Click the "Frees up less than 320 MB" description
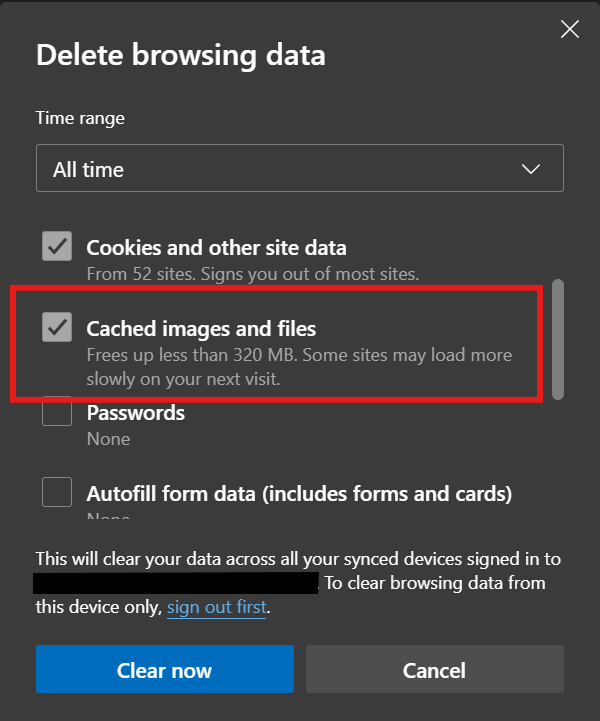 (299, 364)
